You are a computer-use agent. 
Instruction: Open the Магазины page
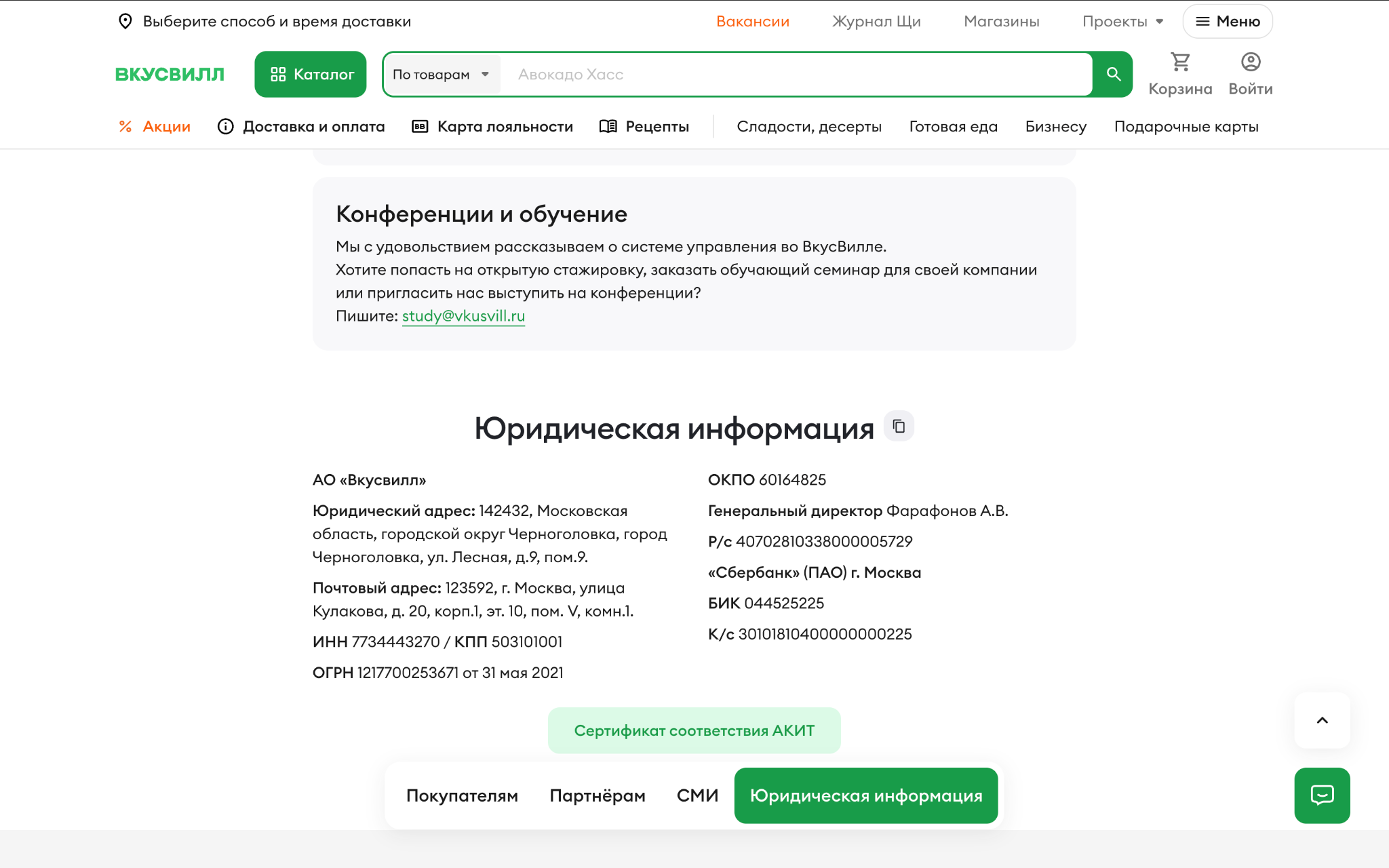point(1002,21)
